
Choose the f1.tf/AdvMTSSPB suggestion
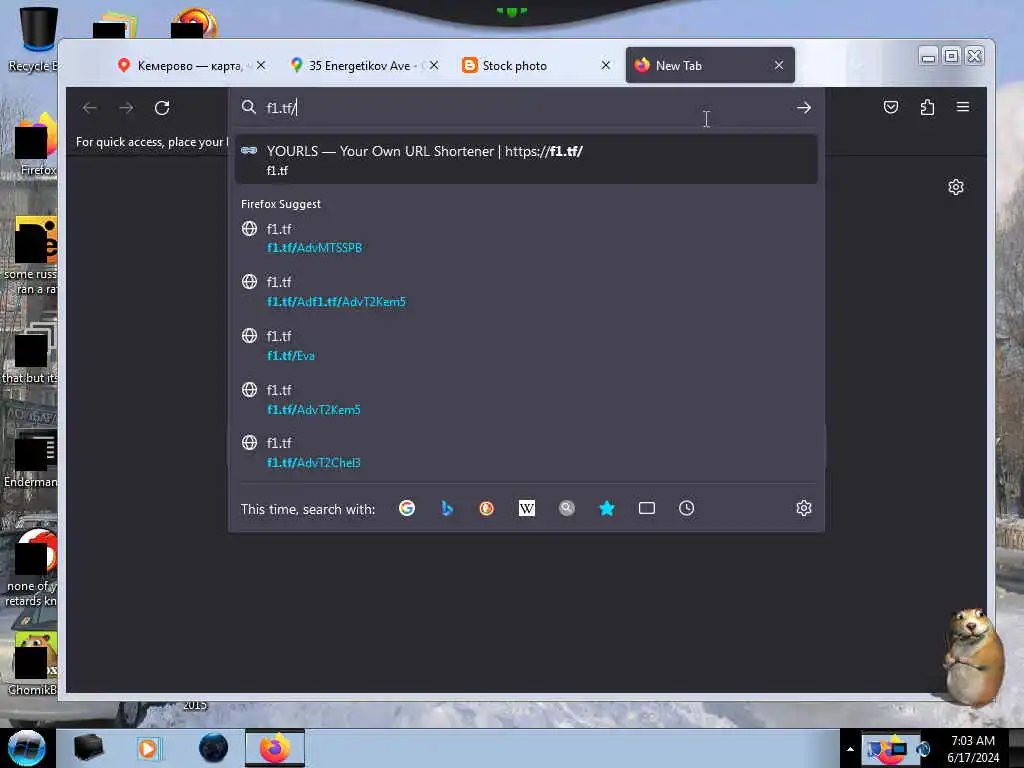coord(526,238)
